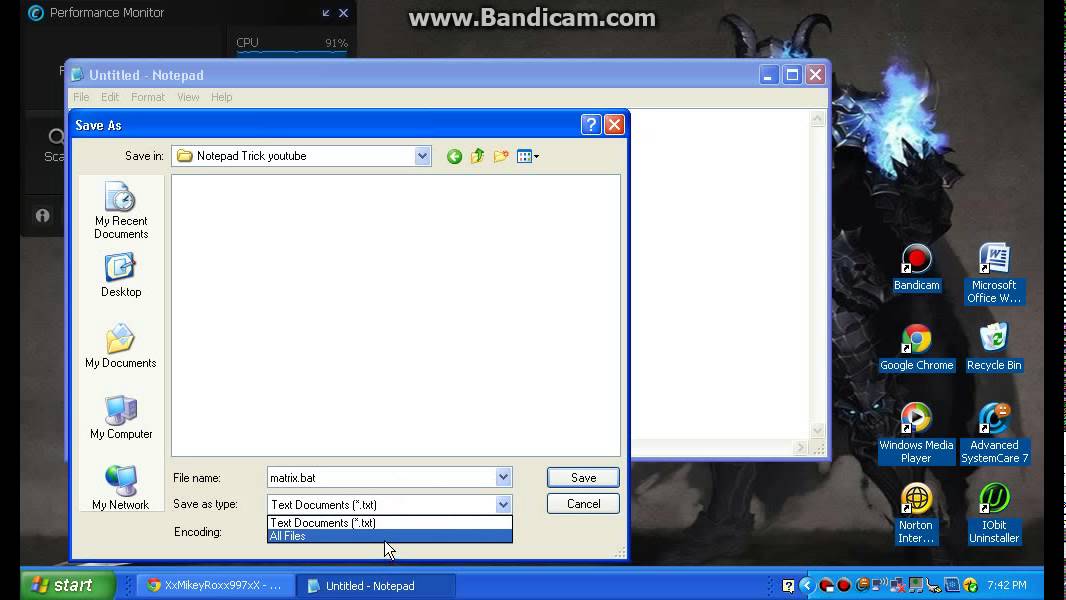Open My Recent Documents place
Viewport: 1066px width, 600px height.
121,210
